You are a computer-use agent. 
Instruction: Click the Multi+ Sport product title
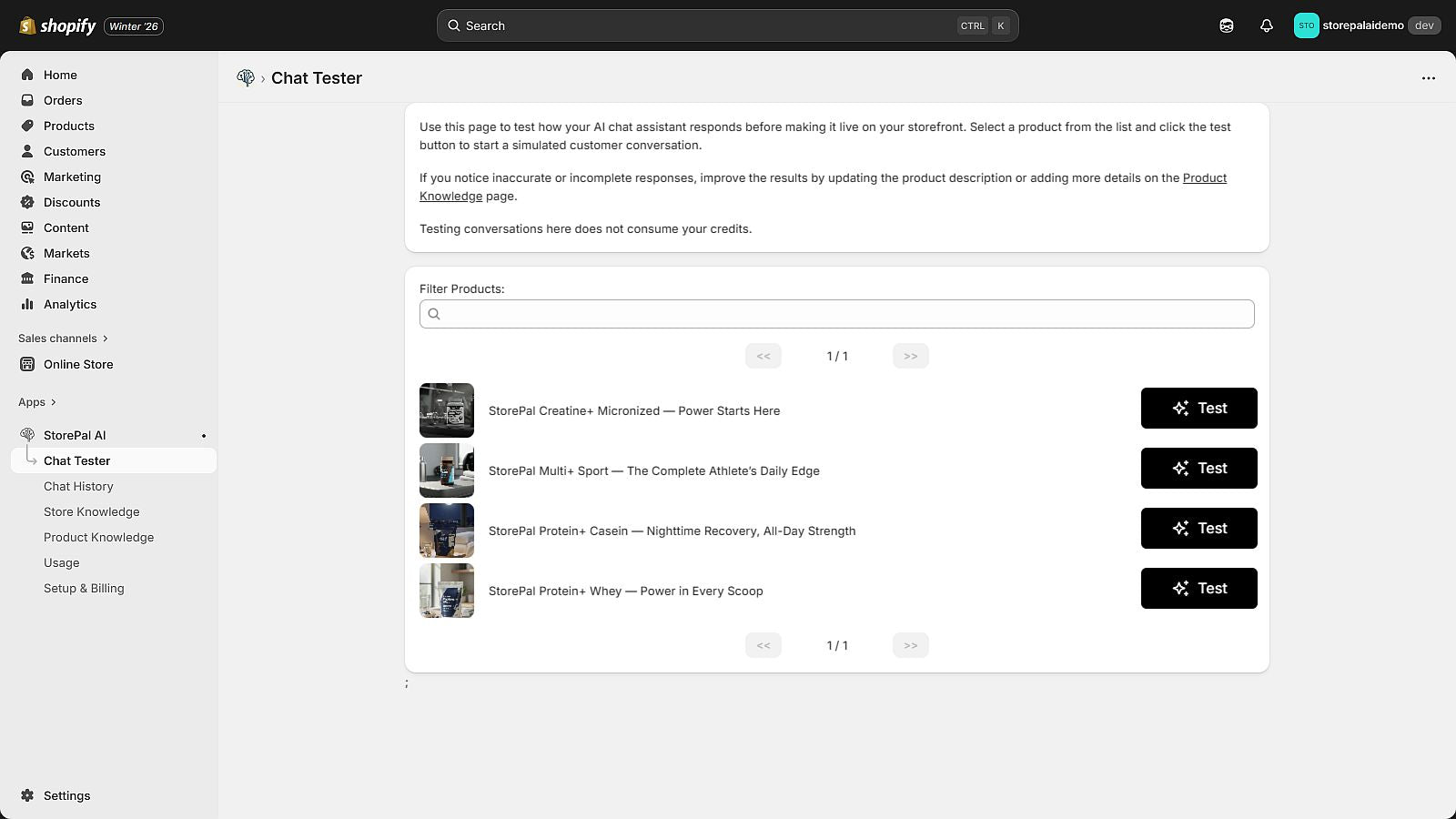[654, 470]
